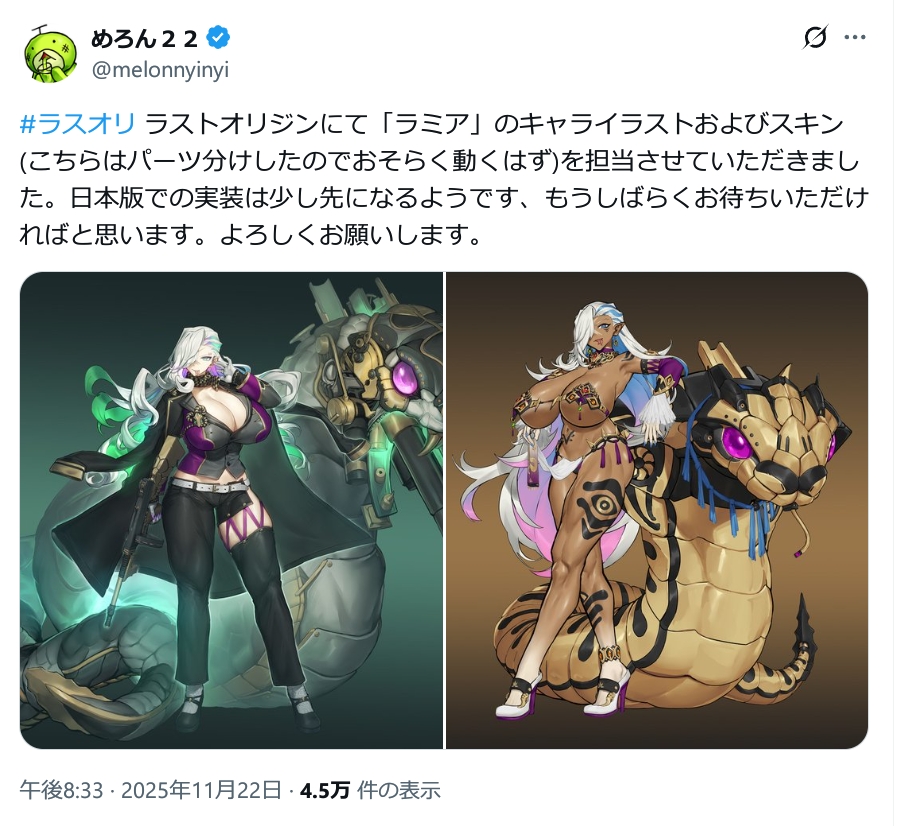Screen dimensions: 898x826
Task: Click the Grok slashed-circle icon
Action: 814,38
